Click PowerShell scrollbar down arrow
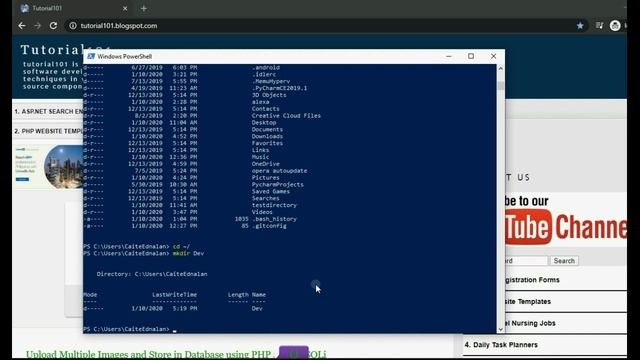 (501, 329)
